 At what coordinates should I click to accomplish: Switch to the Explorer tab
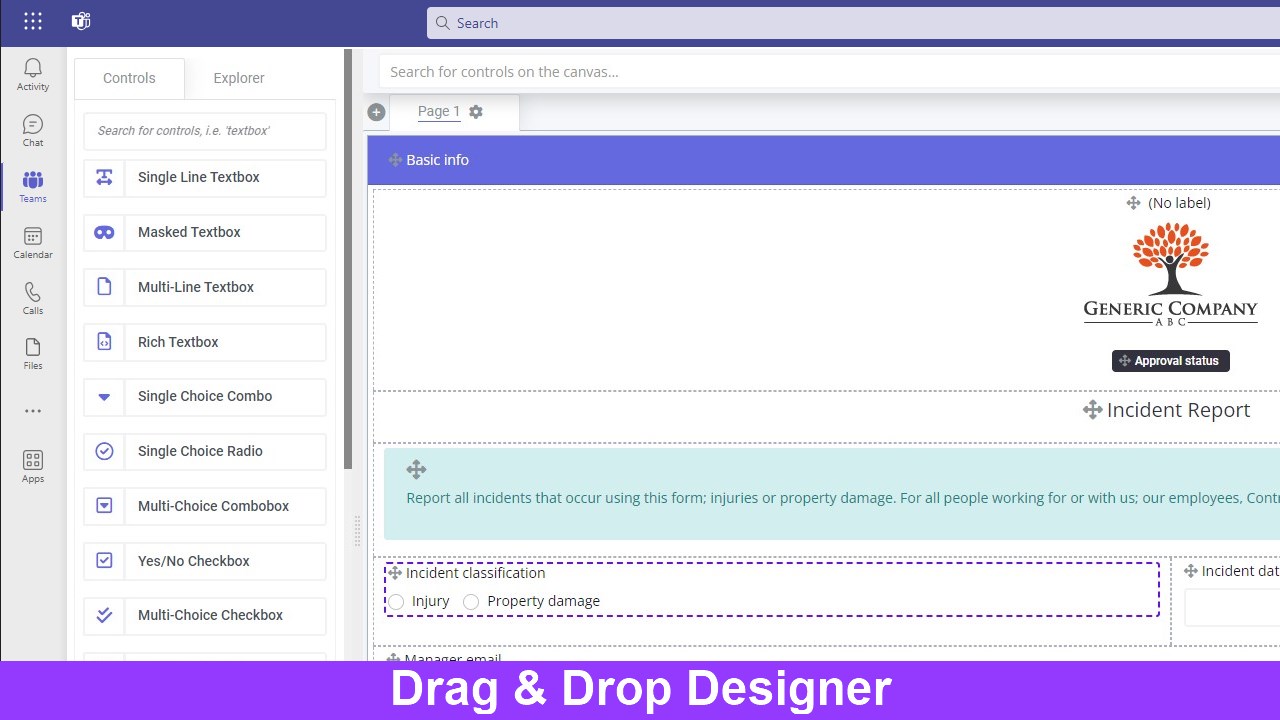tap(239, 78)
